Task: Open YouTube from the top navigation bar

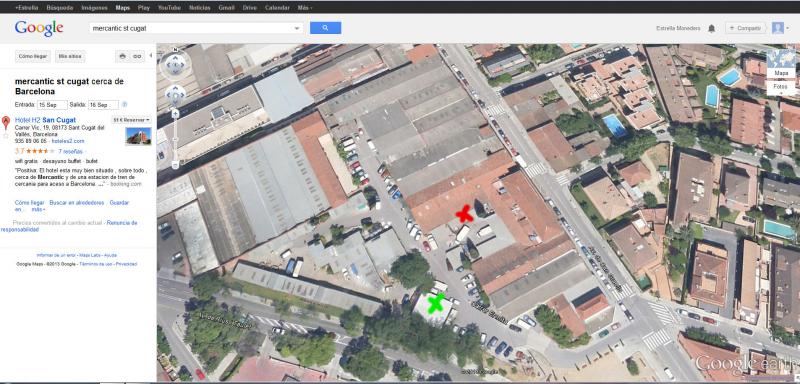Action: pyautogui.click(x=169, y=8)
